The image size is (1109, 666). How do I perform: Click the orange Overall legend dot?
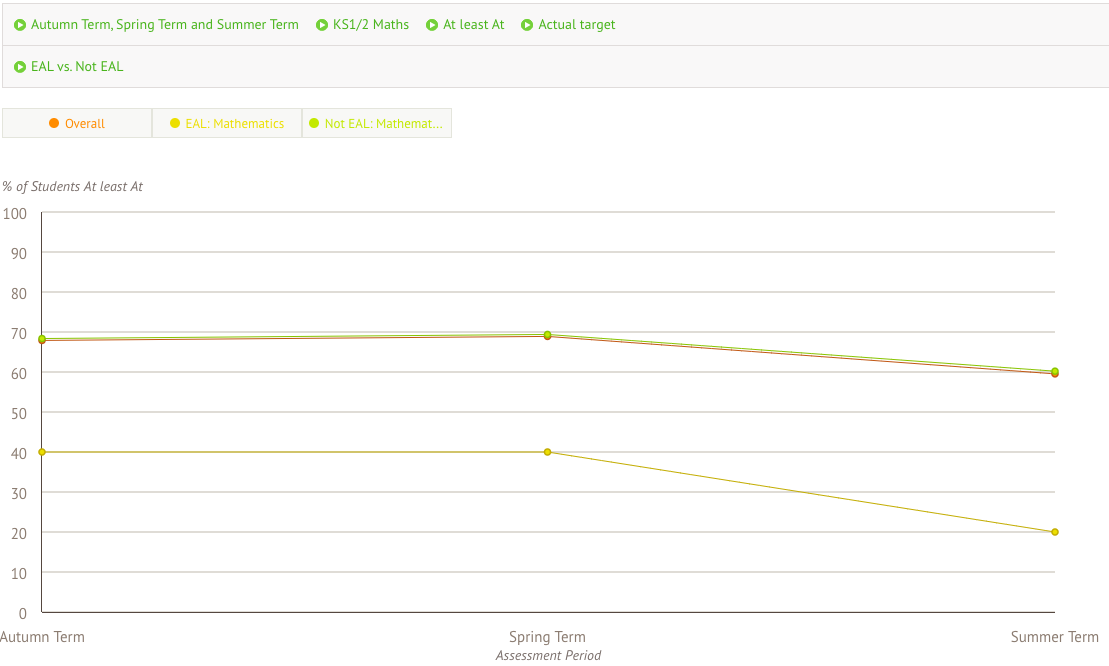click(54, 124)
